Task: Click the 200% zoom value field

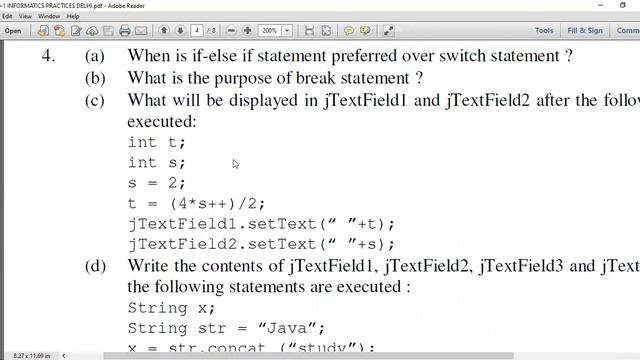Action: point(269,31)
